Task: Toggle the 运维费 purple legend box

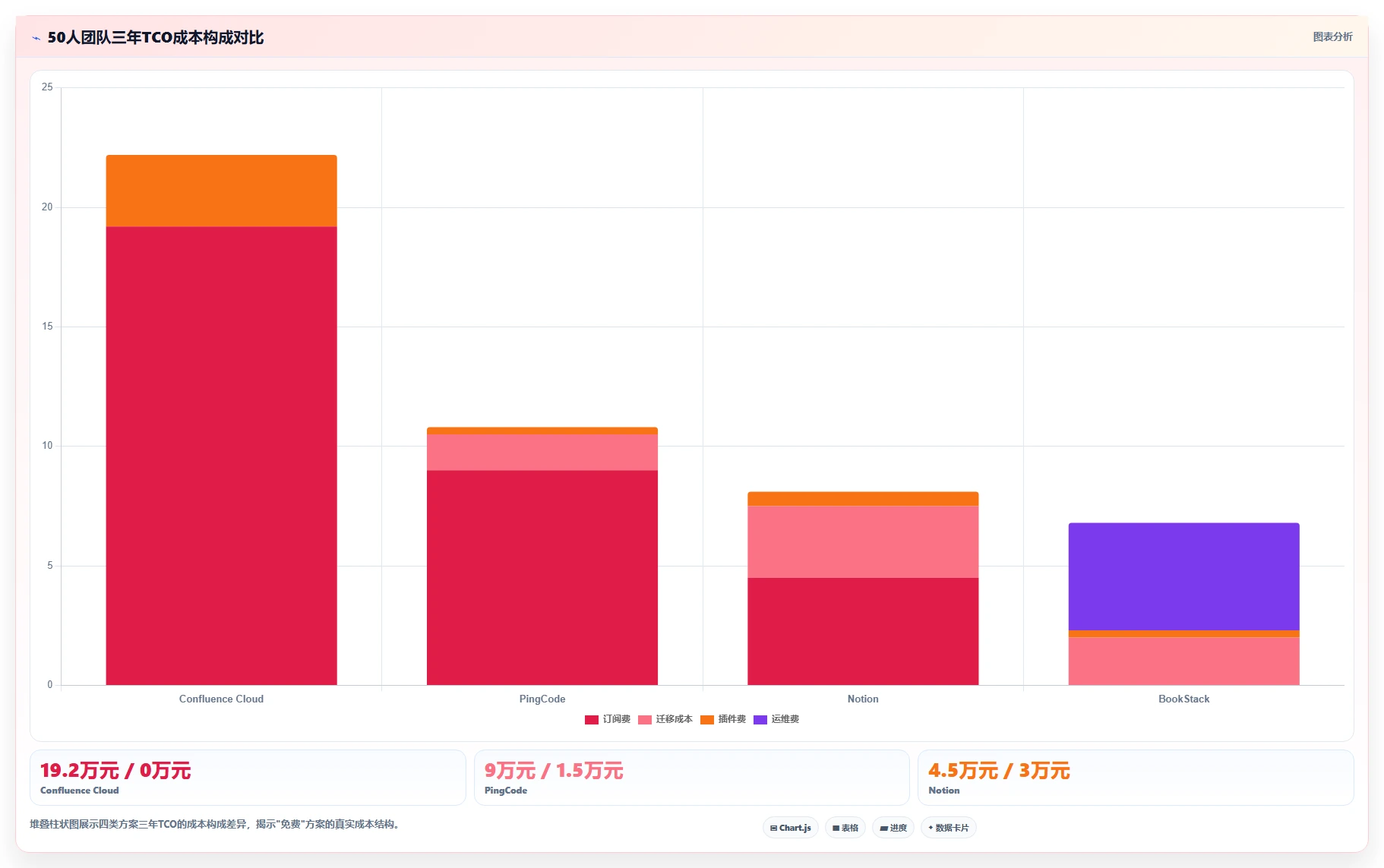Action: pos(760,719)
